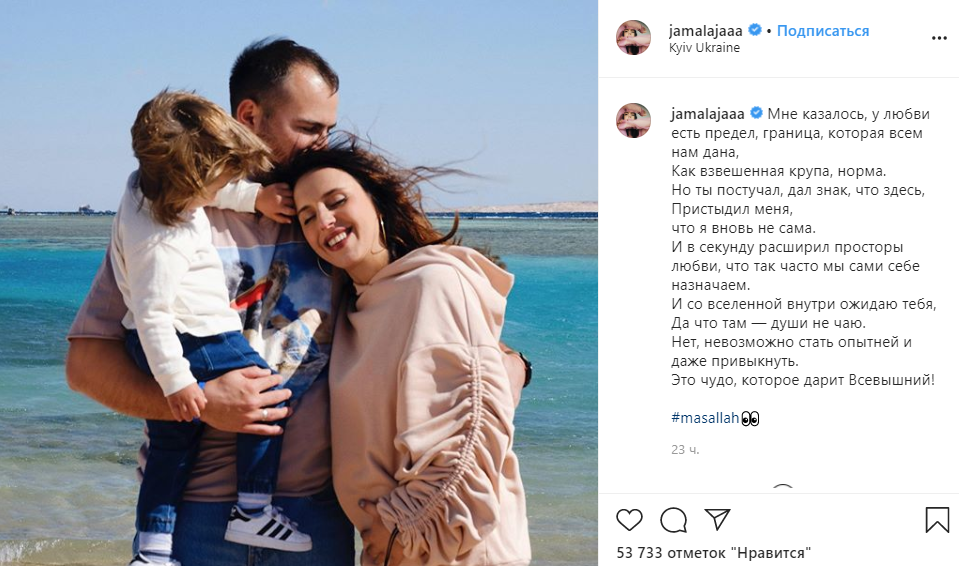Click the 23 ч. timestamp

click(x=684, y=450)
